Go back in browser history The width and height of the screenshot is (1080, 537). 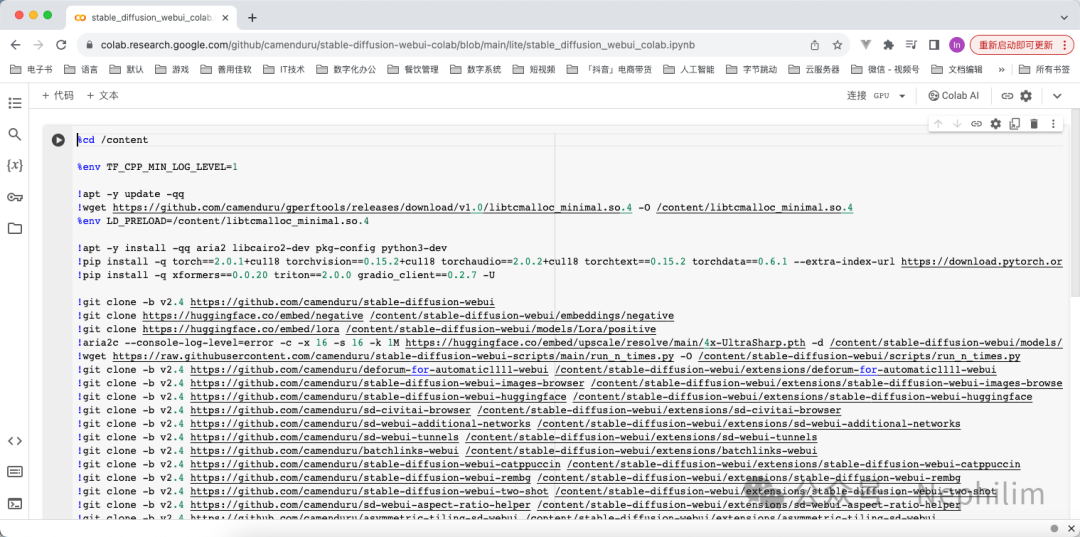(16, 45)
